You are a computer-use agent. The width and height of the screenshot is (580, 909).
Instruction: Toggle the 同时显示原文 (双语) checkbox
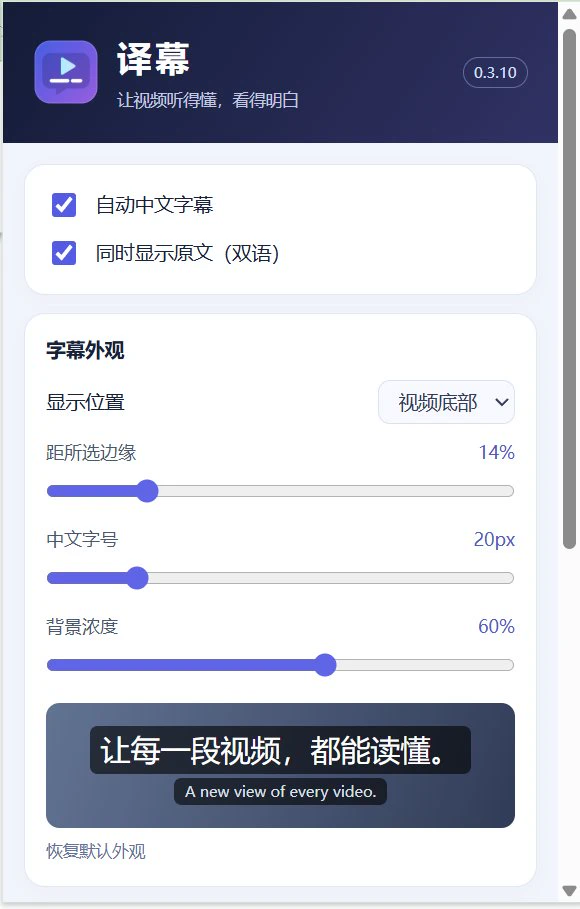click(x=64, y=253)
